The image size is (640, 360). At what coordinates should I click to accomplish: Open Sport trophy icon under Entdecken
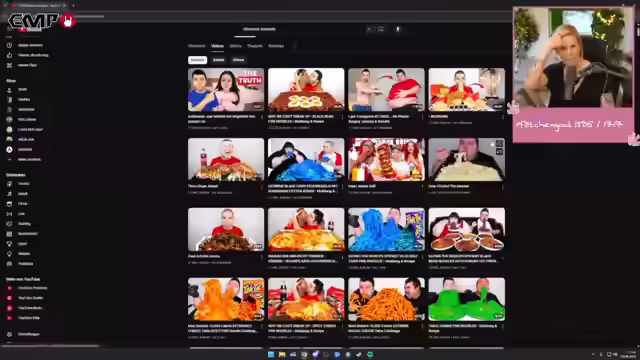pyautogui.click(x=9, y=244)
